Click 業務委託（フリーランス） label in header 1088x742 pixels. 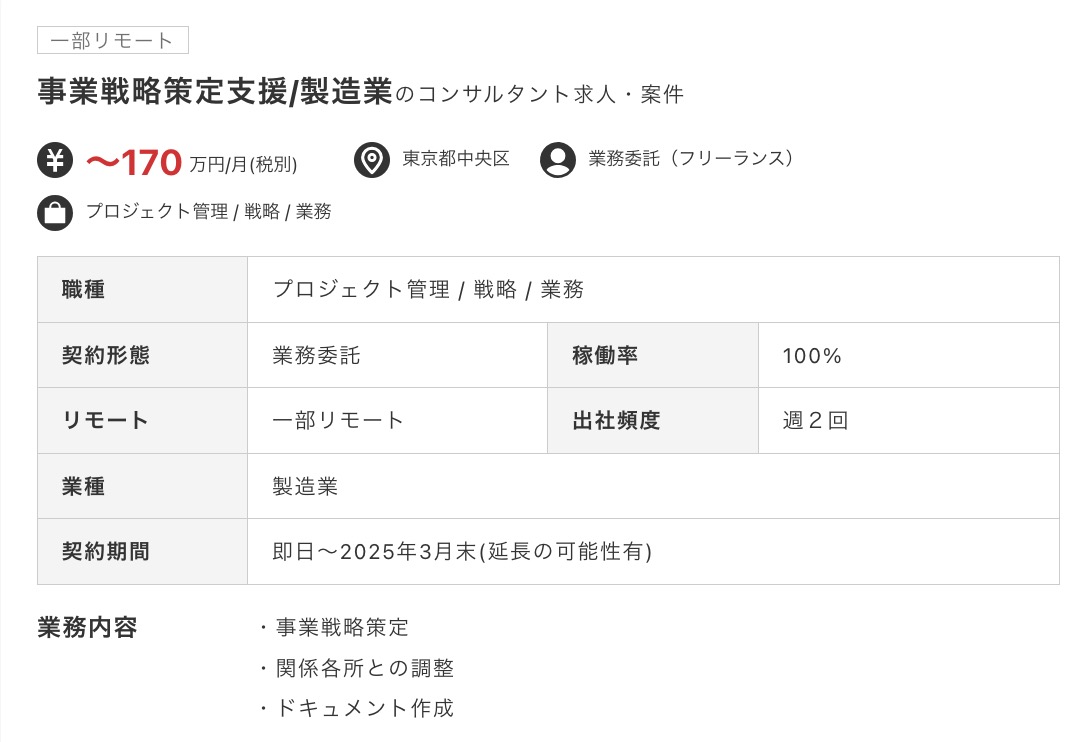pyautogui.click(x=692, y=159)
